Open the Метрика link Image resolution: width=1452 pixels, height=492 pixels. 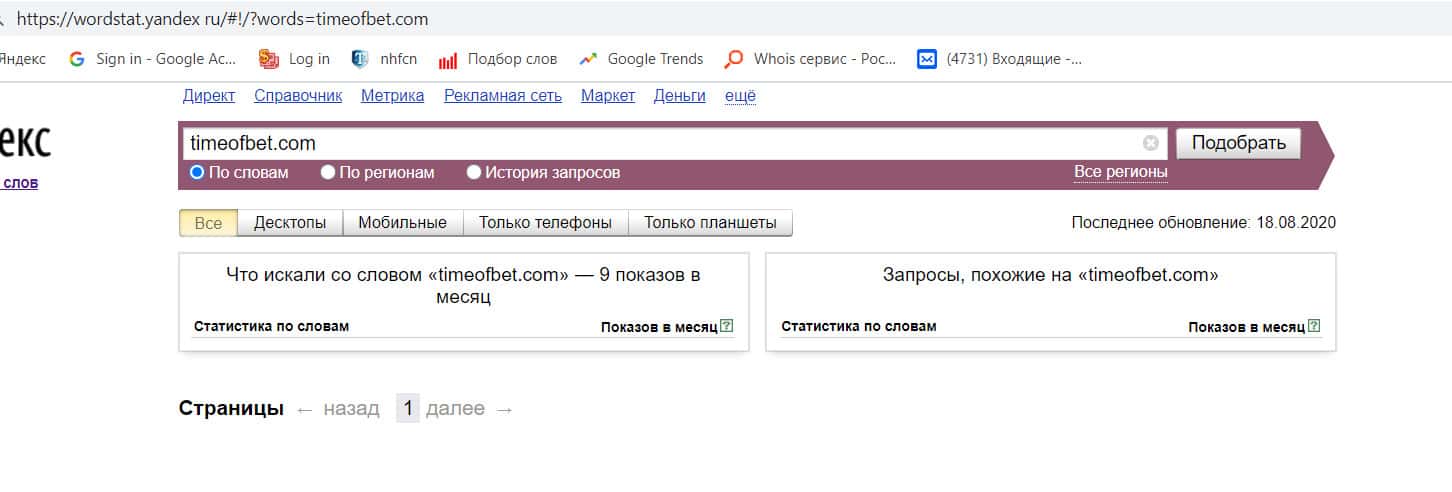[392, 96]
